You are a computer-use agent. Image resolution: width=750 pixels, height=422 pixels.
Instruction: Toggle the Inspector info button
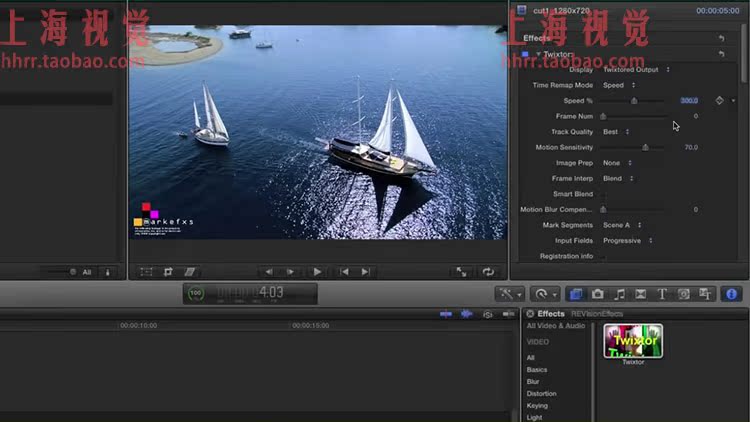731,294
